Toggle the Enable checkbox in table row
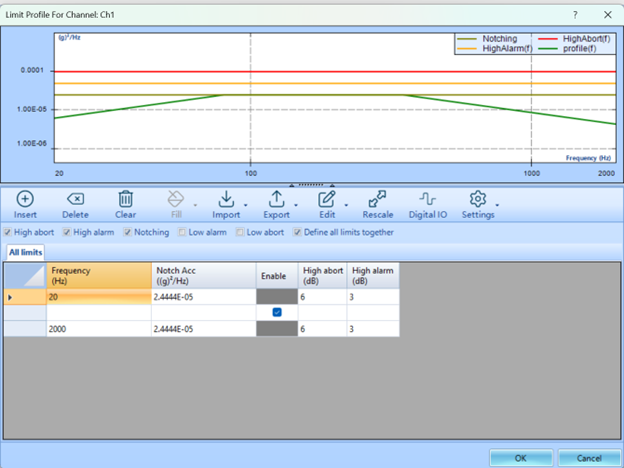 tap(277, 312)
